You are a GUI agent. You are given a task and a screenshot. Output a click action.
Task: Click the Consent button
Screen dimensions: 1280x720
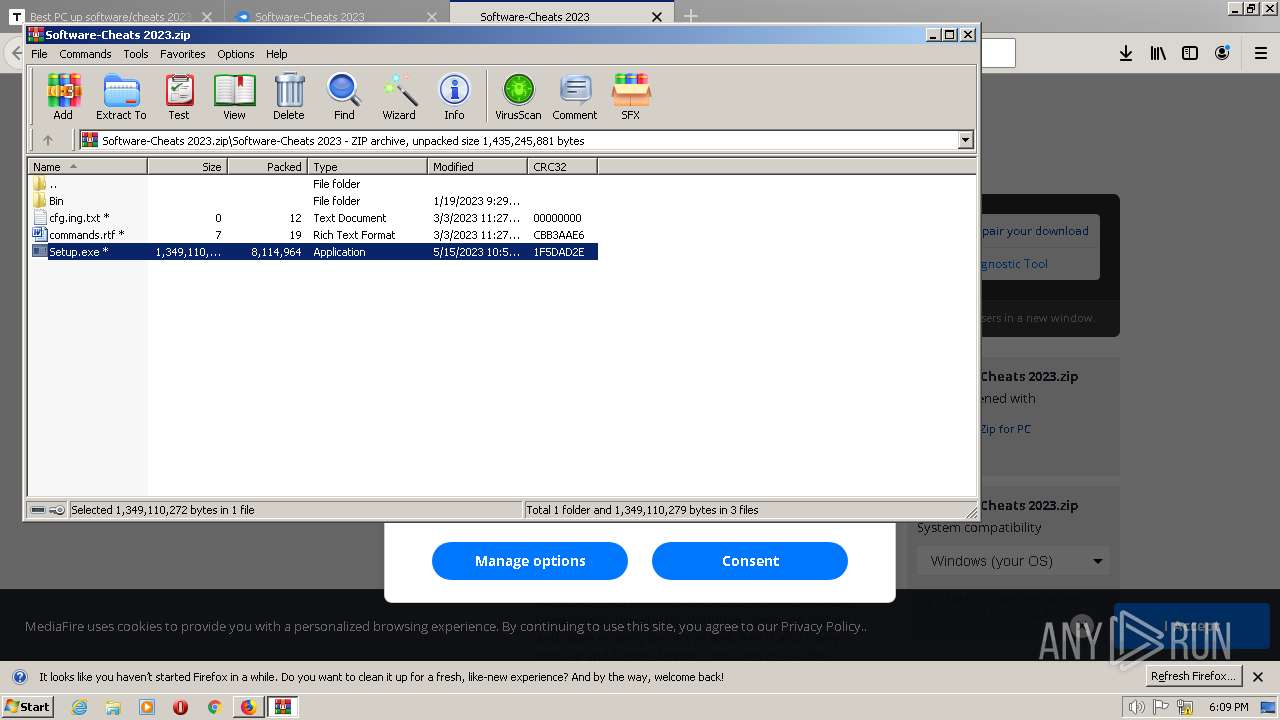(750, 561)
